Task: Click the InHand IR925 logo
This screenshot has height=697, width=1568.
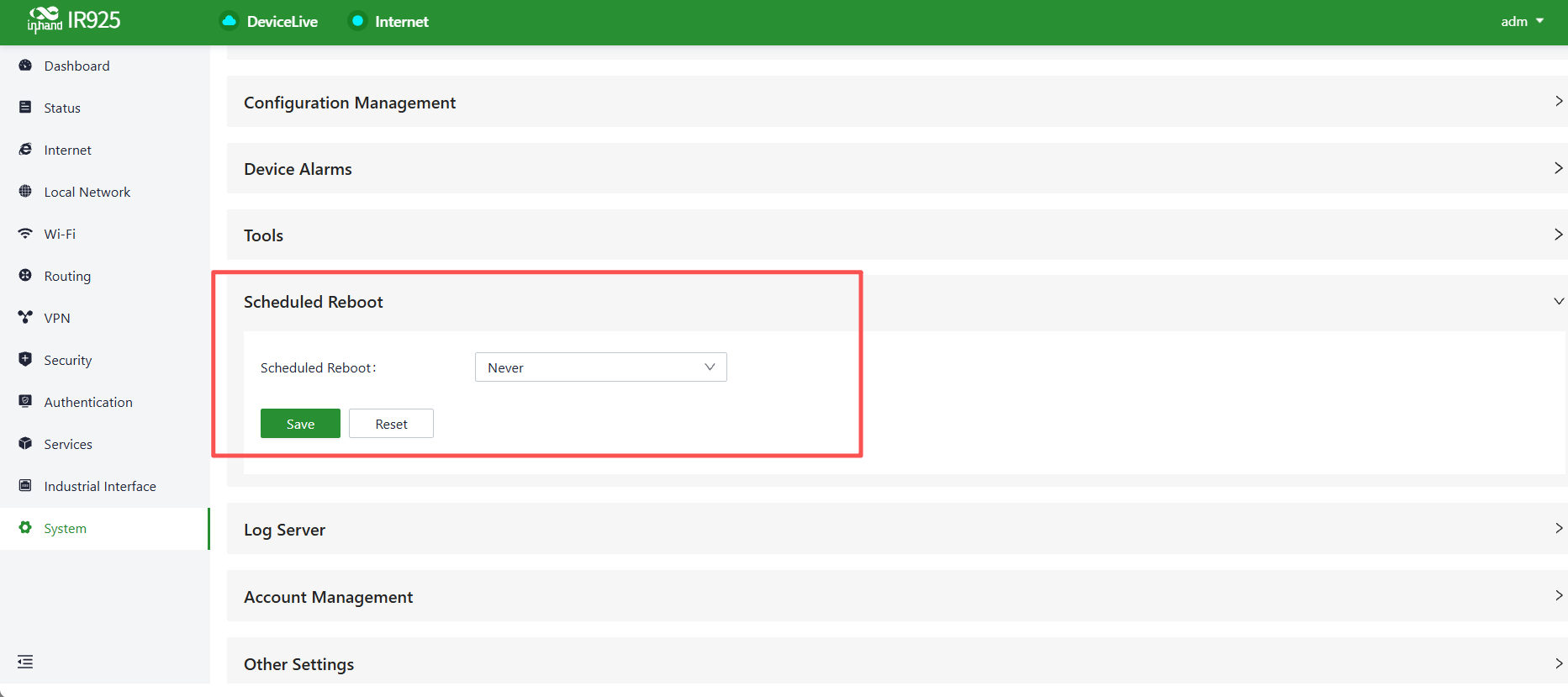Action: pos(74,20)
